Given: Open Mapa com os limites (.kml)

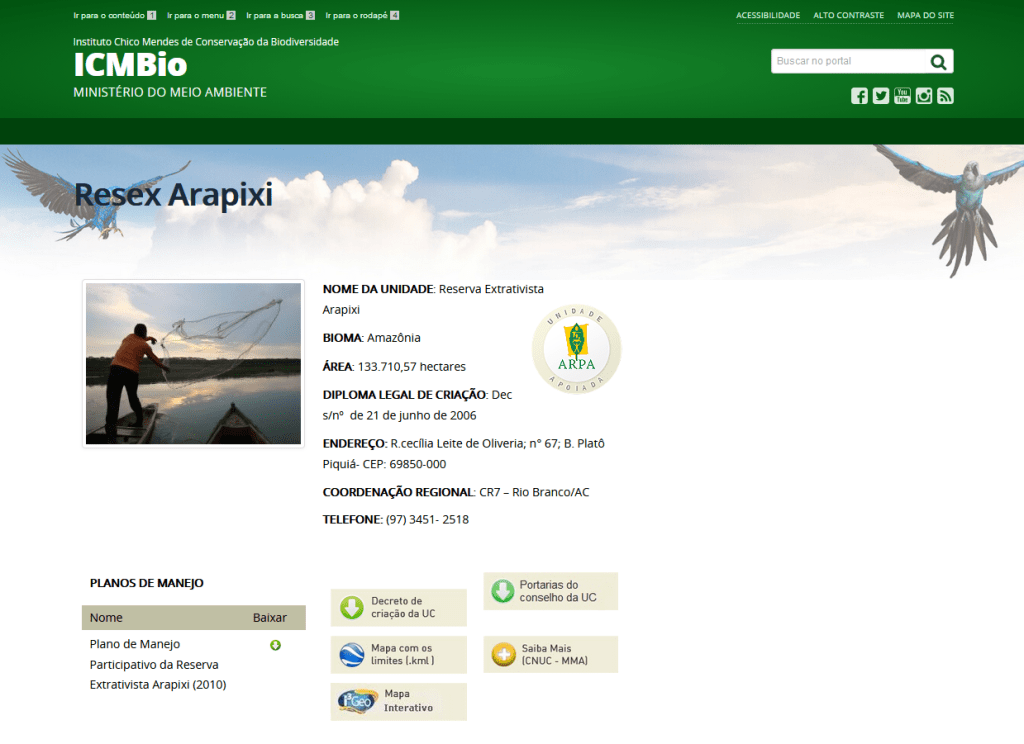Looking at the screenshot, I should tap(398, 654).
